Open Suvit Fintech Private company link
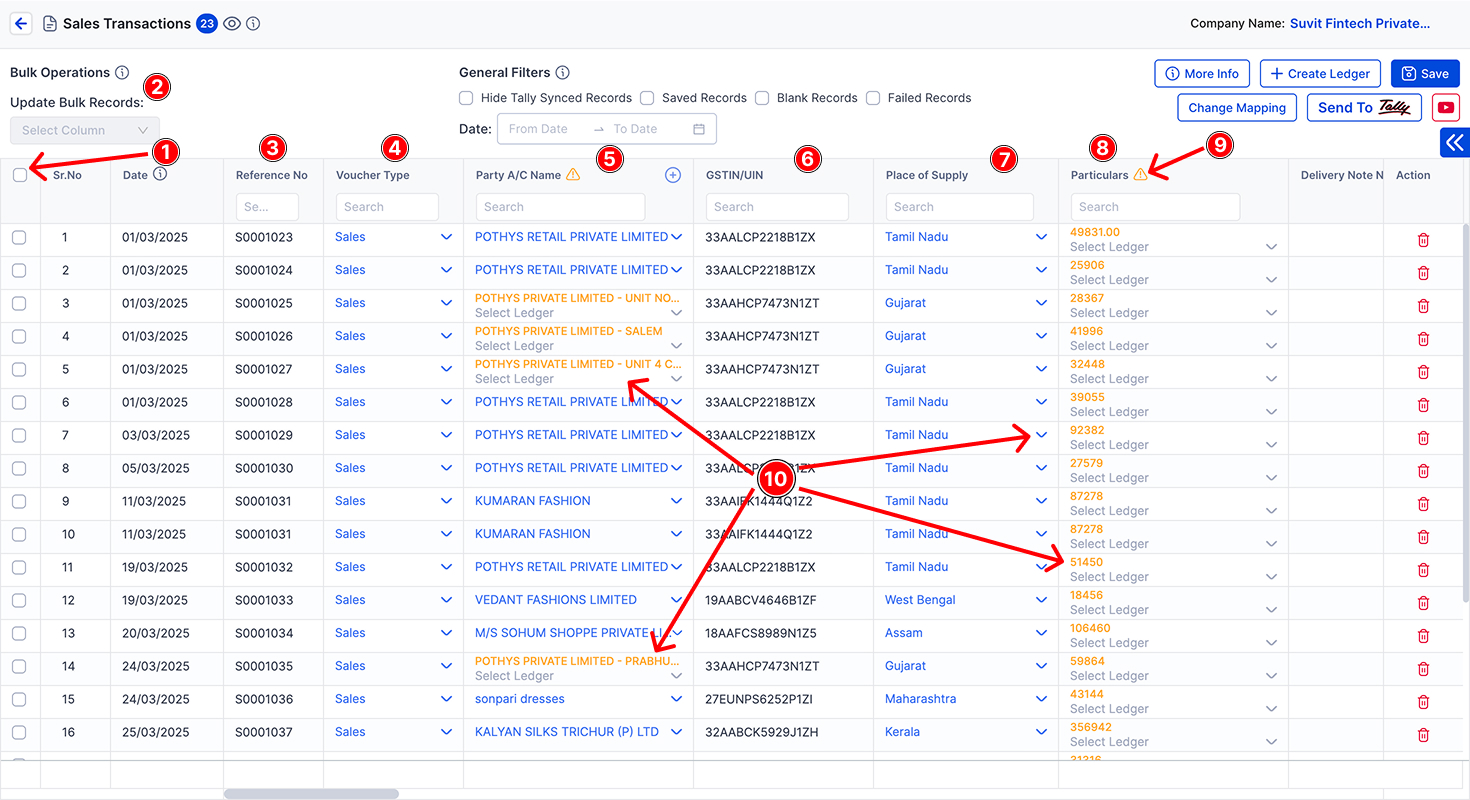This screenshot has width=1470, height=800. [x=1360, y=24]
